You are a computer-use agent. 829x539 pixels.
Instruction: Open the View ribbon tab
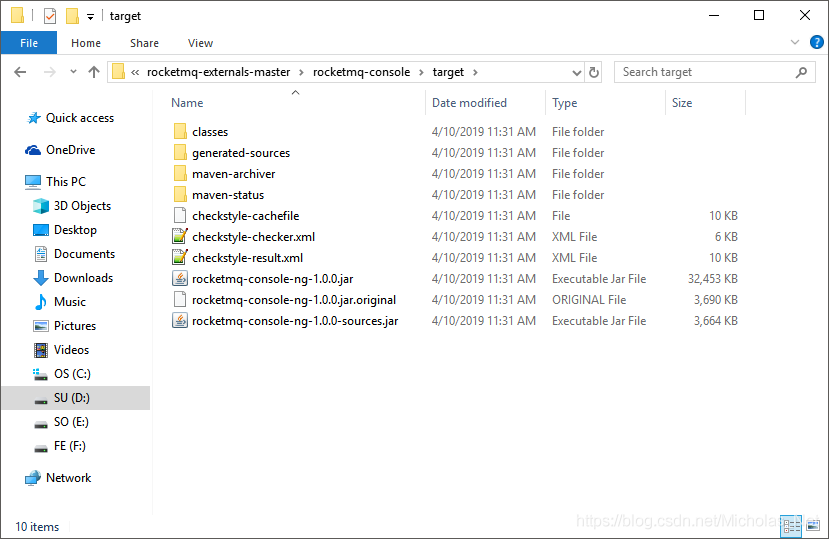200,43
